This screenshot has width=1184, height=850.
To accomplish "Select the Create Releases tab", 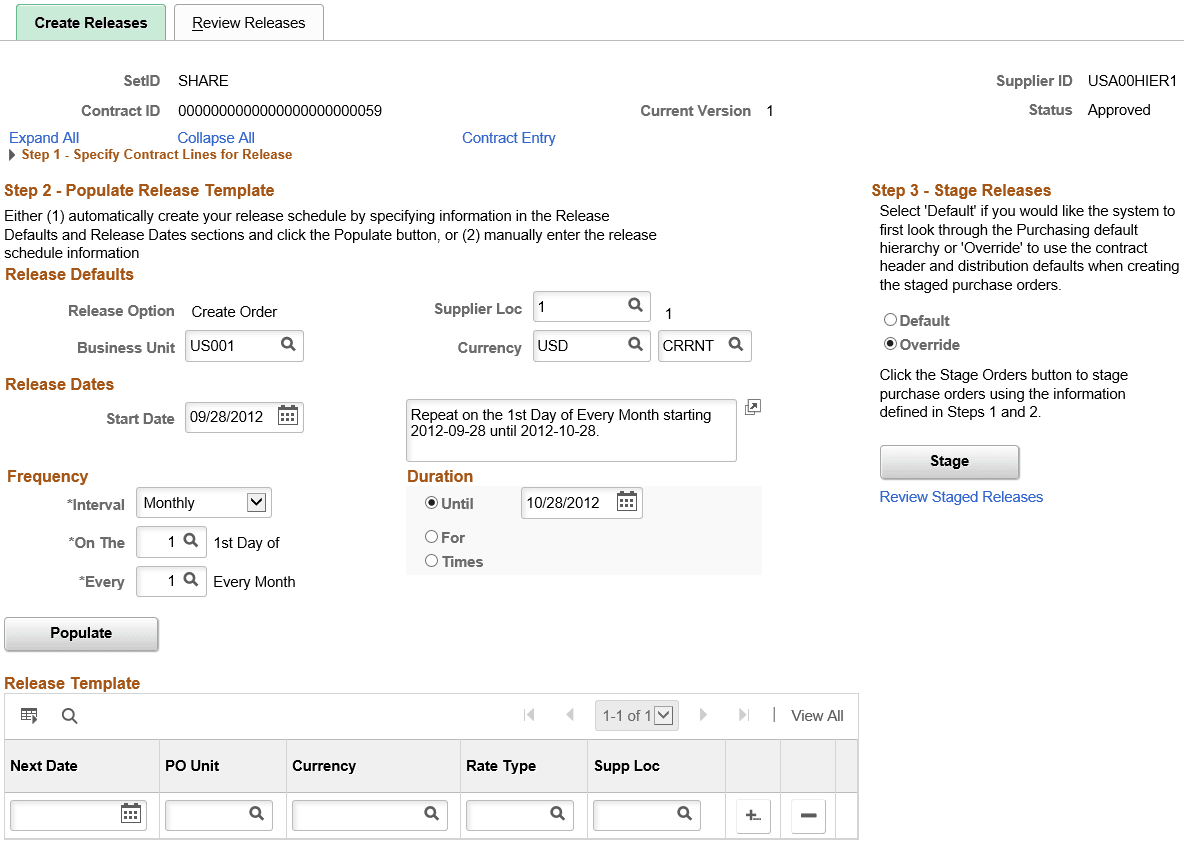I will click(x=90, y=22).
